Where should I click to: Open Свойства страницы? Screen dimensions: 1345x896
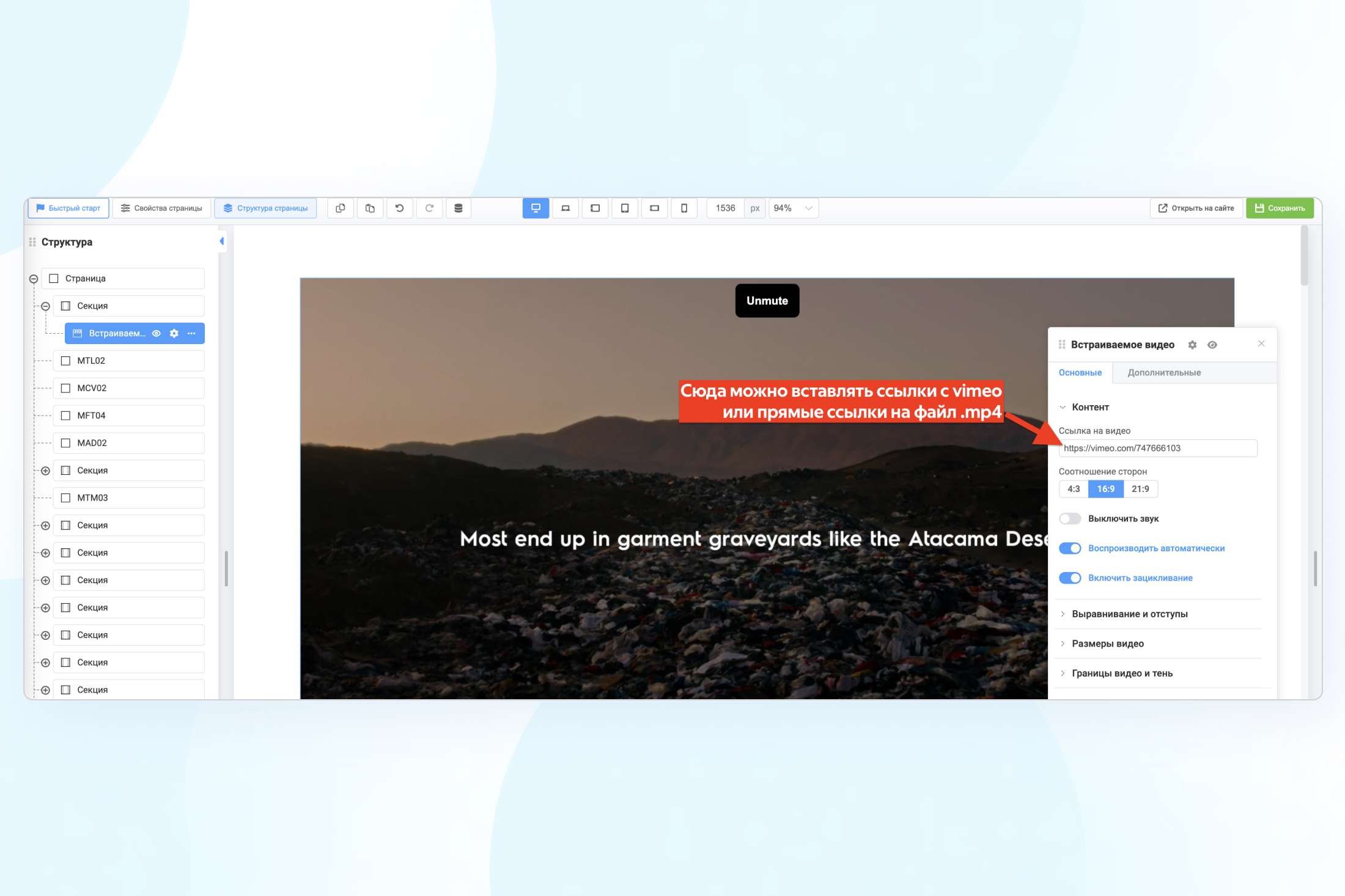pos(162,208)
